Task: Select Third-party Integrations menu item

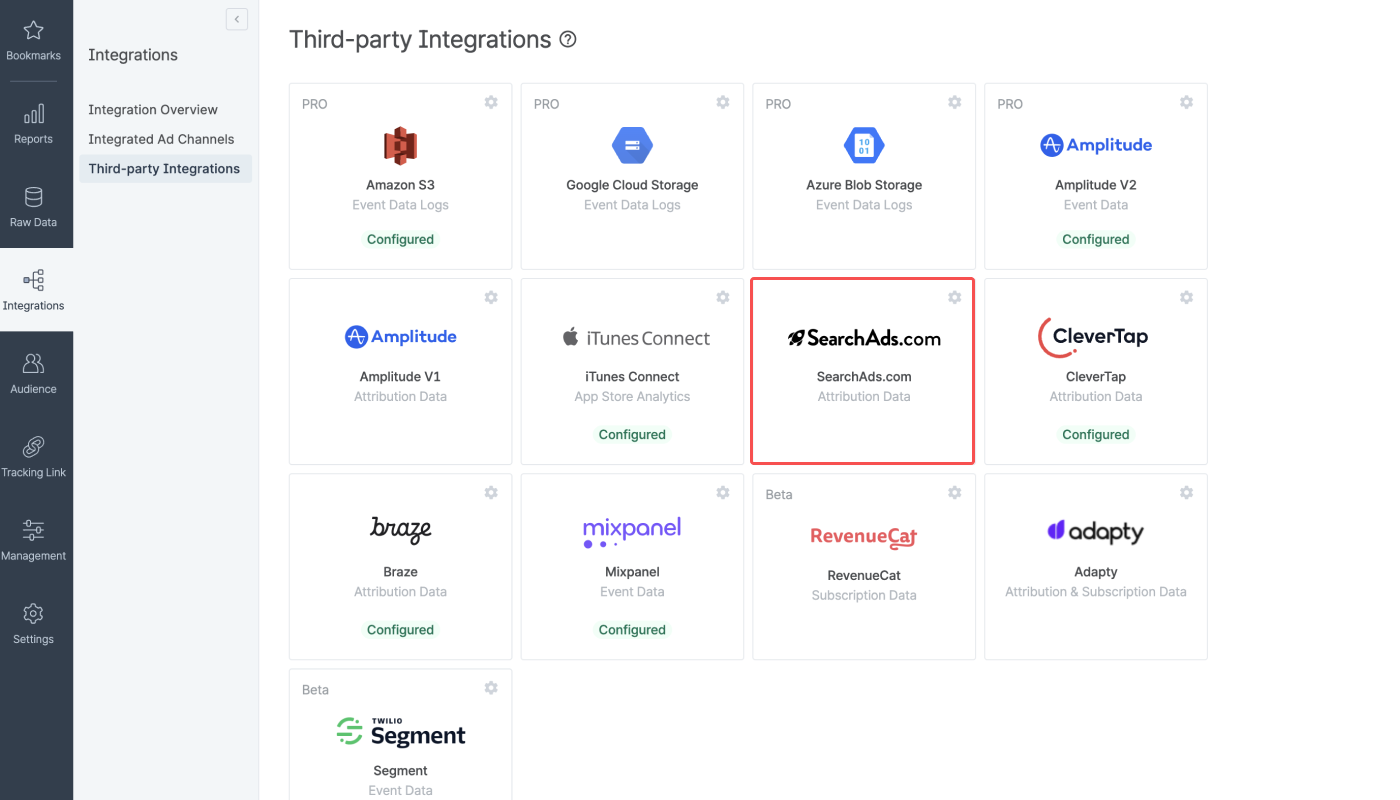Action: (165, 169)
